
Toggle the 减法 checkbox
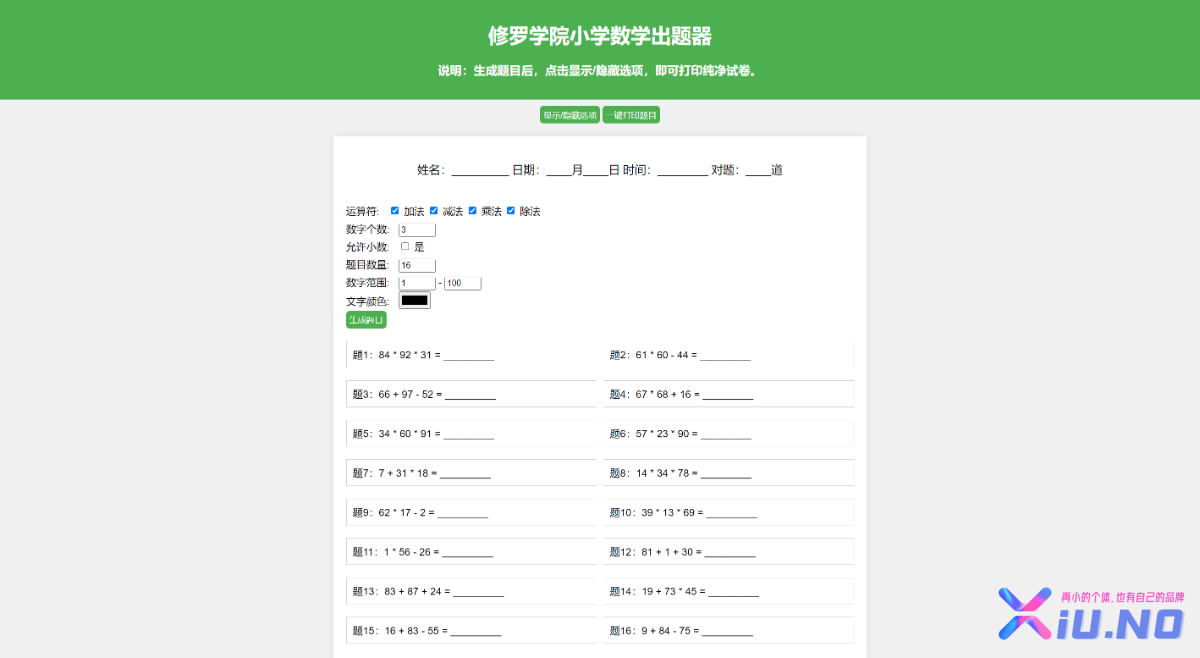pyautogui.click(x=434, y=211)
